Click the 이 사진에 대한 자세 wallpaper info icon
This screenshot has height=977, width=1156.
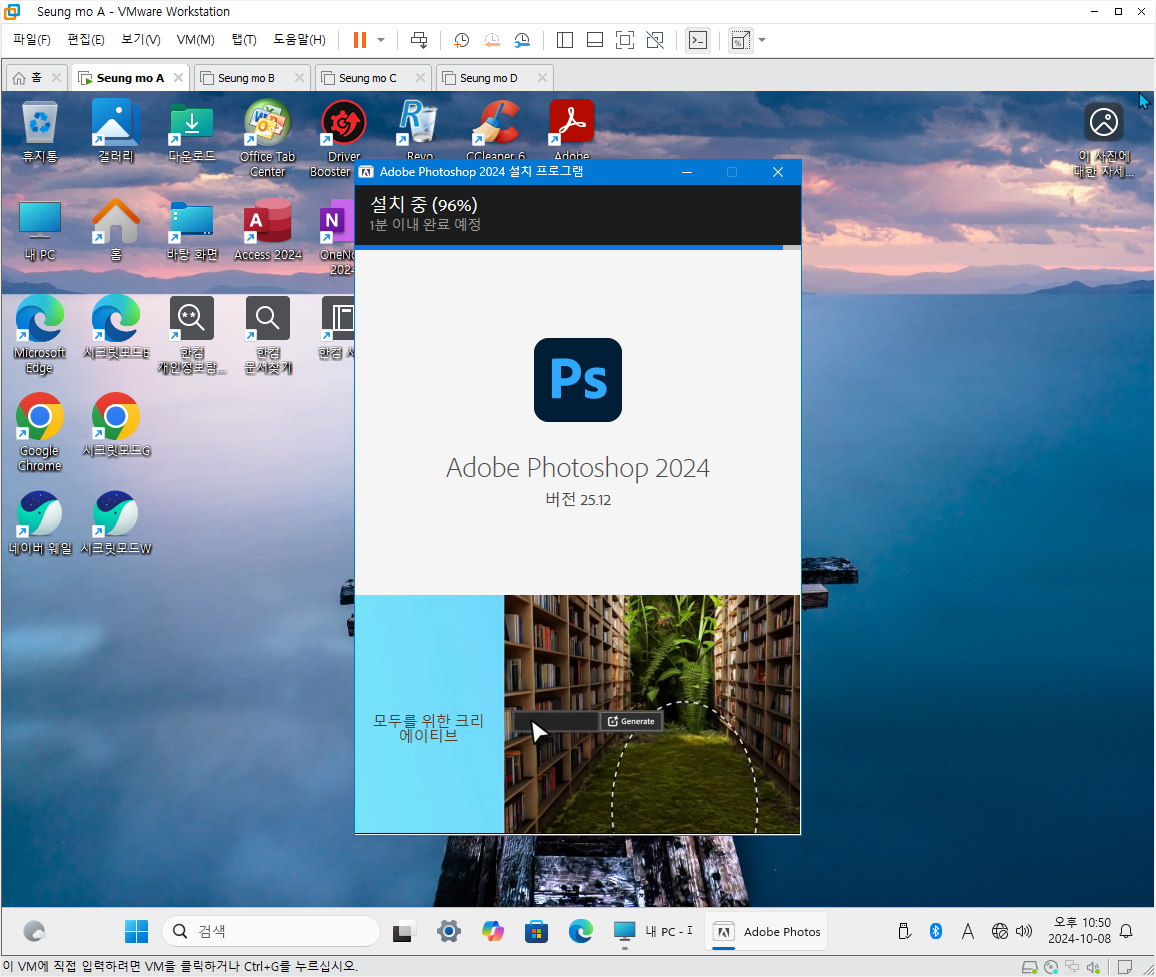pos(1104,140)
